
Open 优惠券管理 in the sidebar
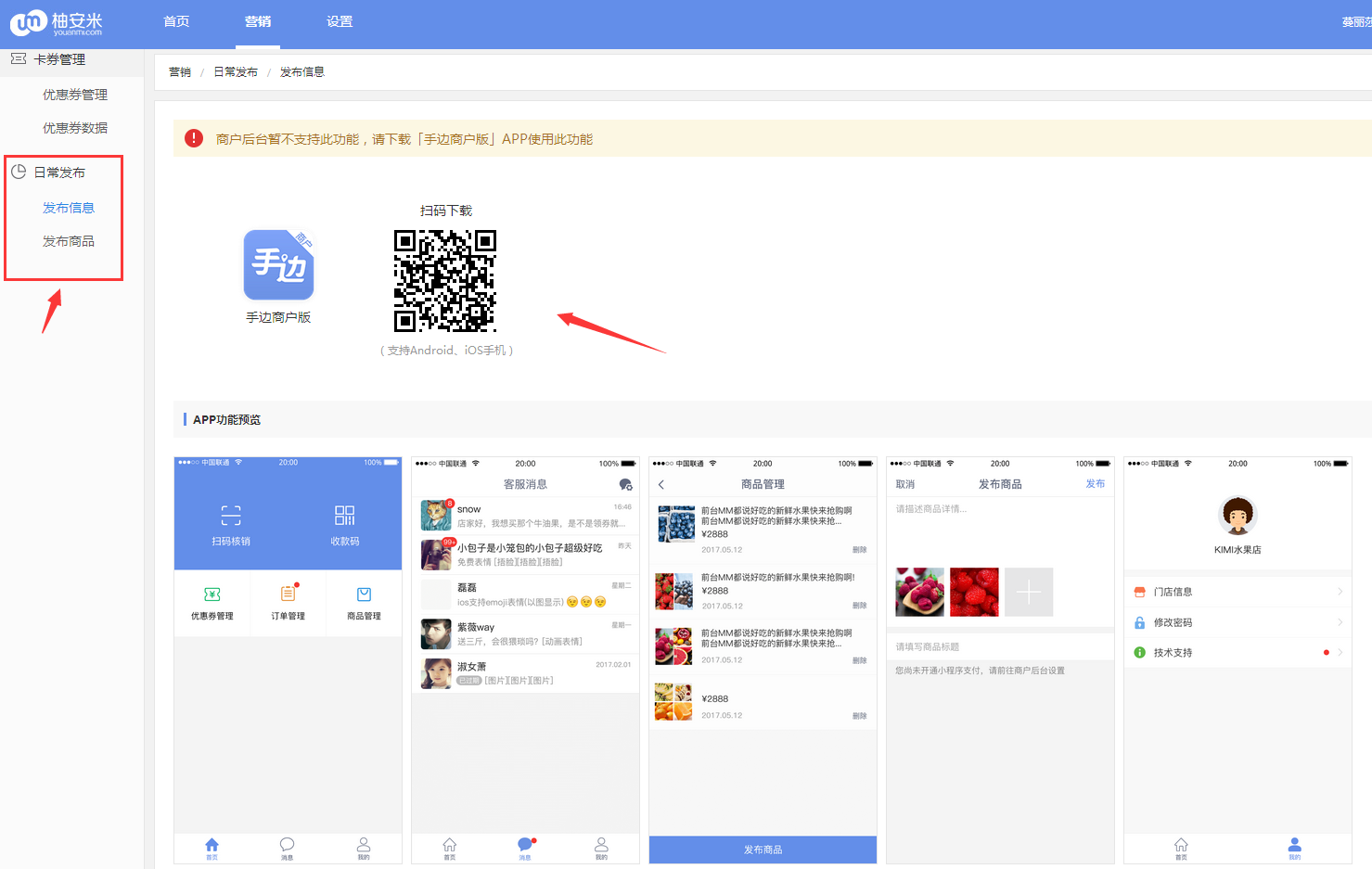pyautogui.click(x=75, y=95)
